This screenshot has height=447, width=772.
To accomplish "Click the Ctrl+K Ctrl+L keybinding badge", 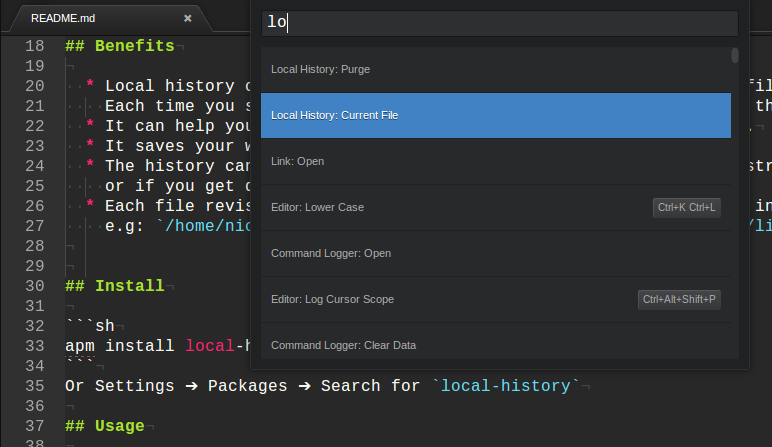I will [687, 207].
